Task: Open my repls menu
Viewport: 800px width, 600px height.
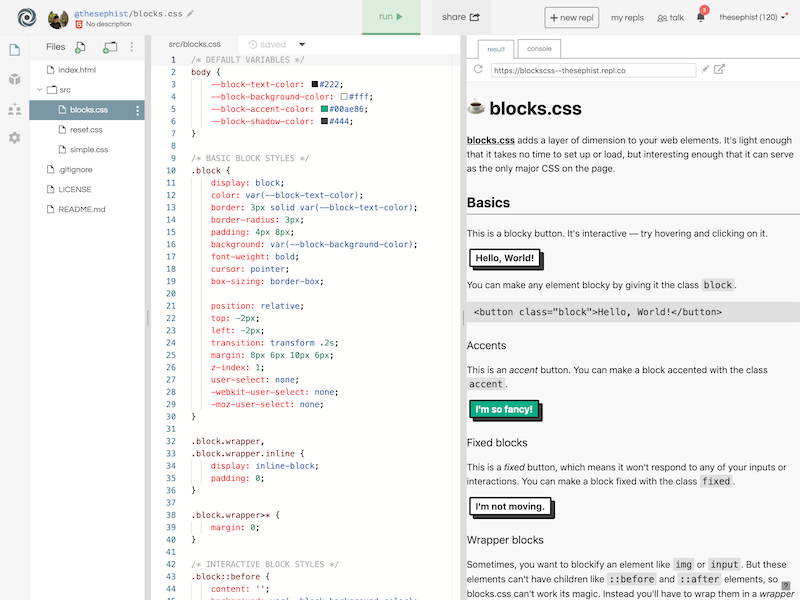Action: (x=627, y=17)
